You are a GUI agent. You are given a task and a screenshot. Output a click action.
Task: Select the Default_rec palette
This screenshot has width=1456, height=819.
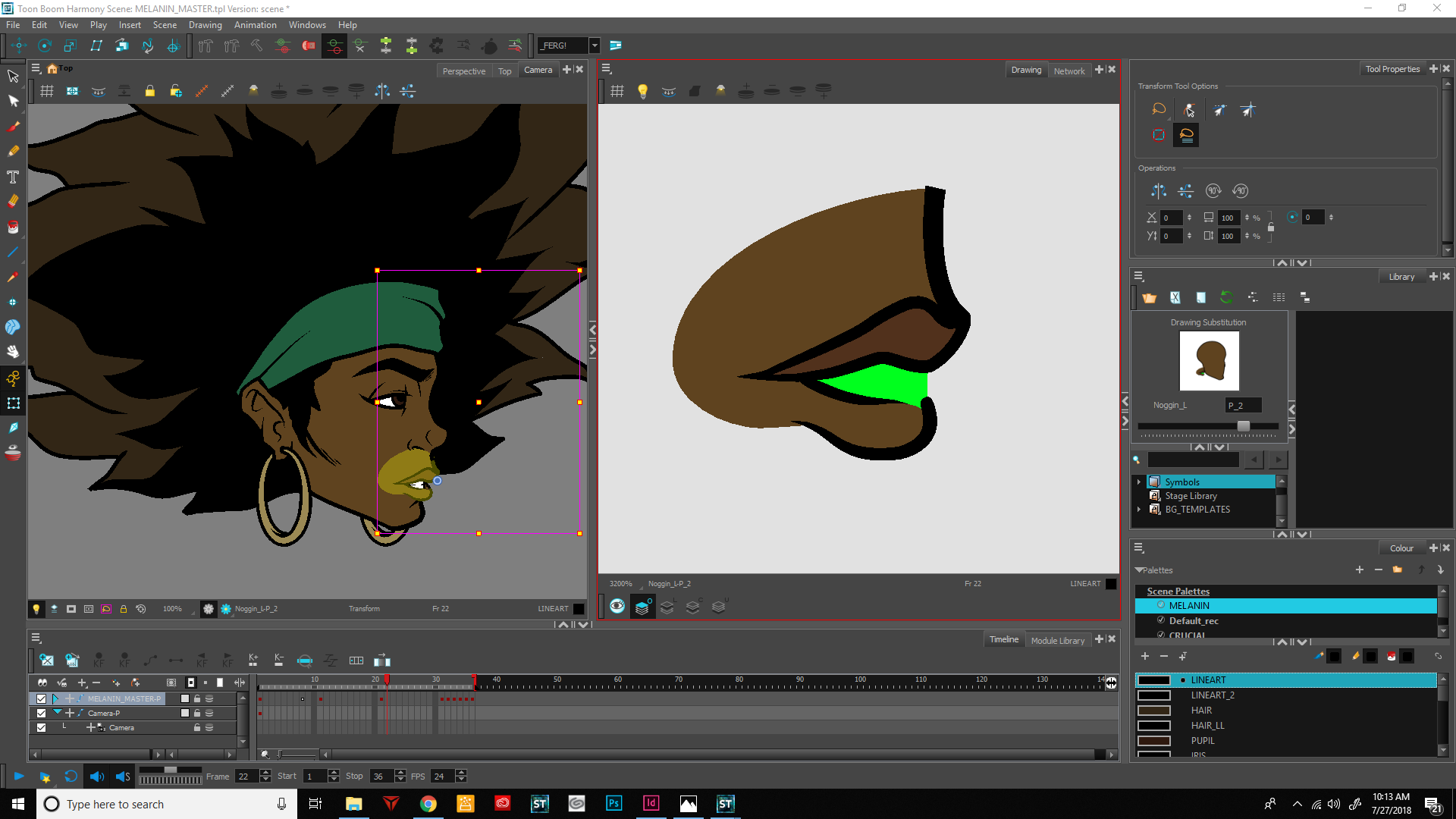click(1194, 620)
